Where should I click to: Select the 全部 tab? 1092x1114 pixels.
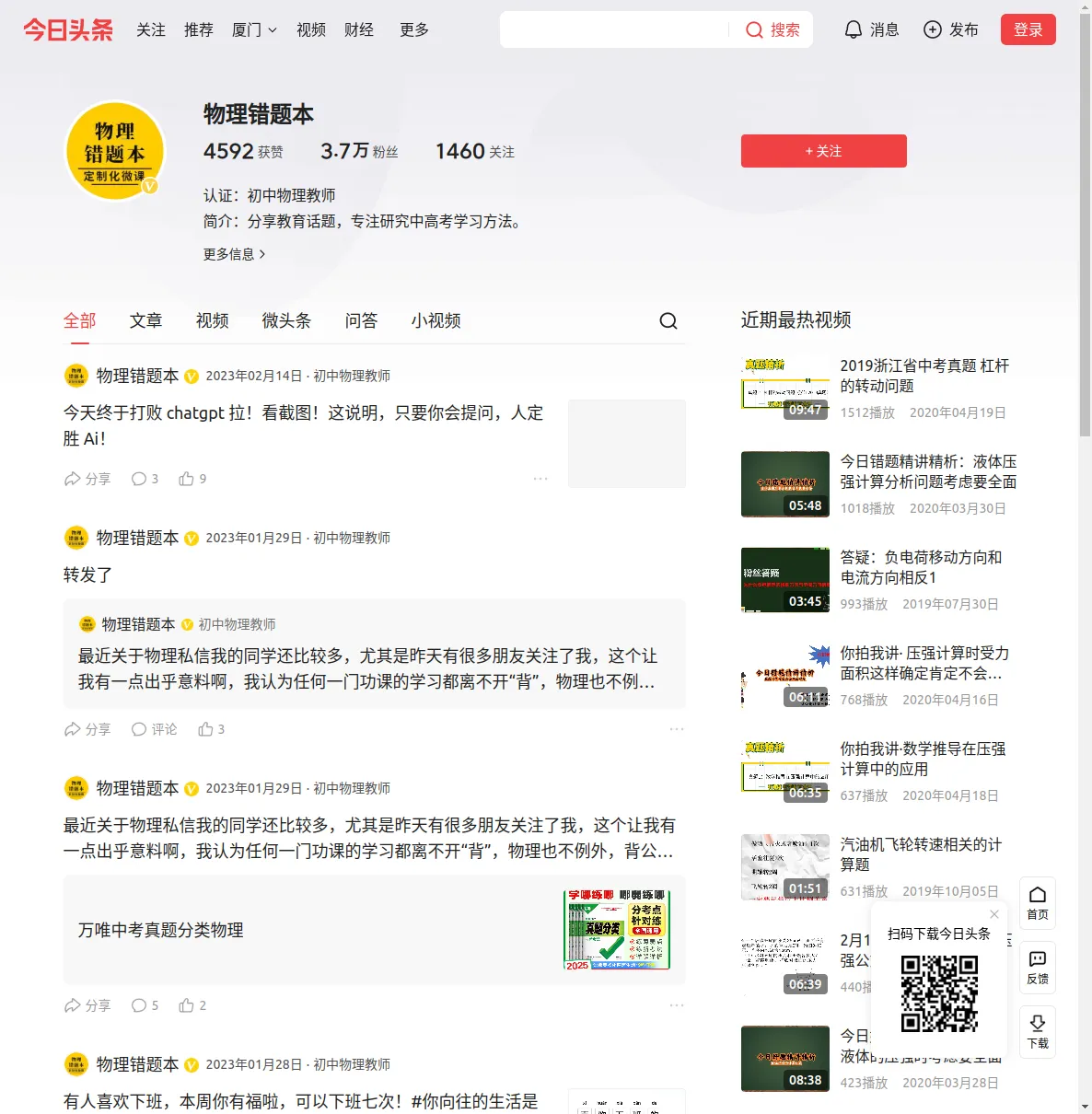click(80, 320)
